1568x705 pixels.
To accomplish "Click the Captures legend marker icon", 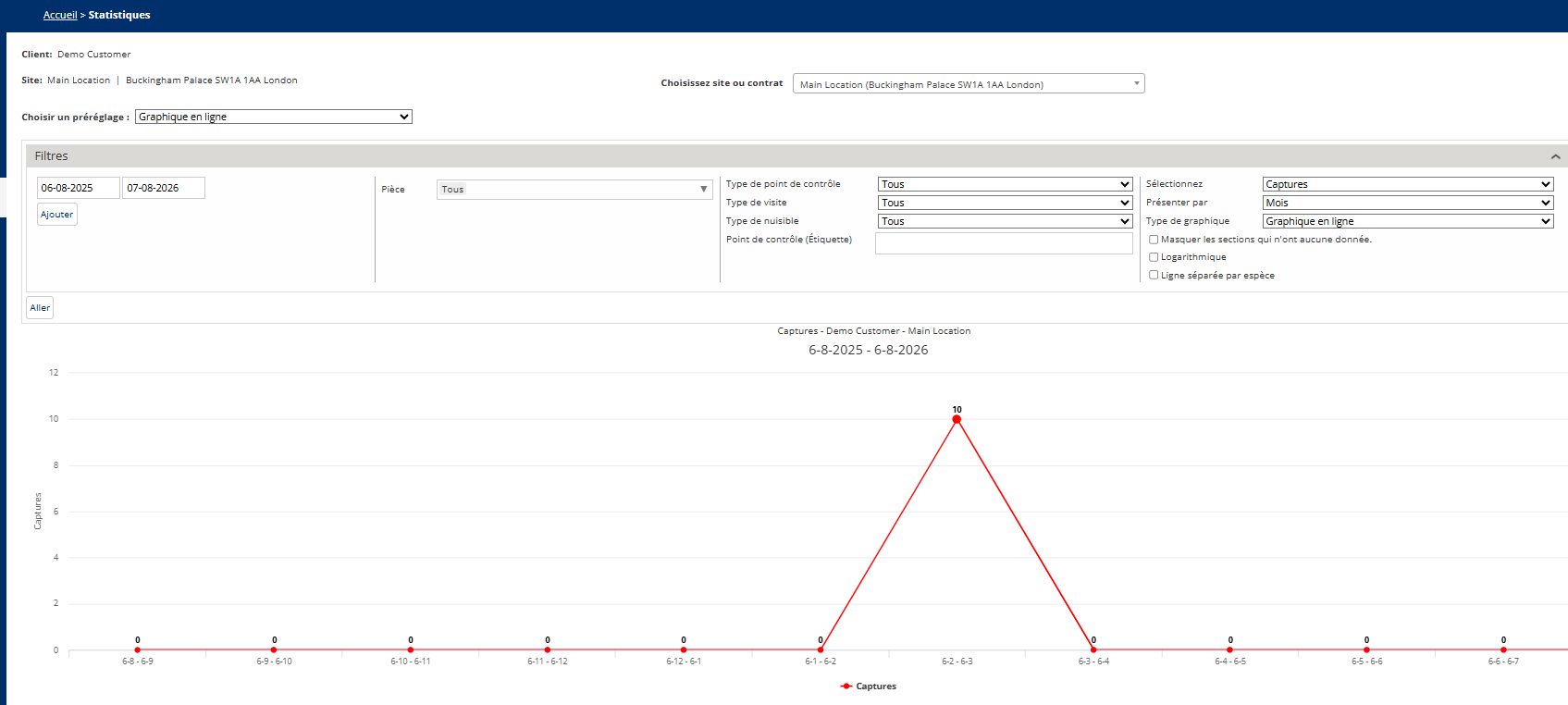I will (x=846, y=686).
